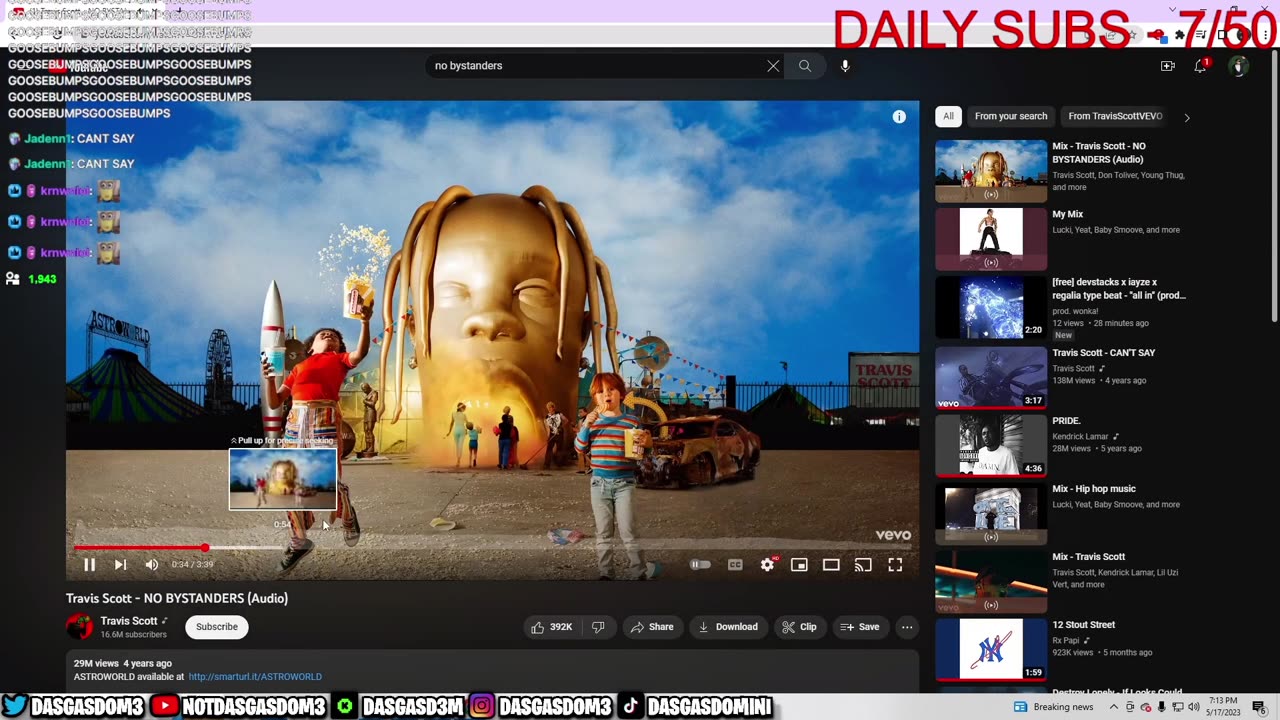
Task: Open taskbar volume speaker icon
Action: [1193, 707]
